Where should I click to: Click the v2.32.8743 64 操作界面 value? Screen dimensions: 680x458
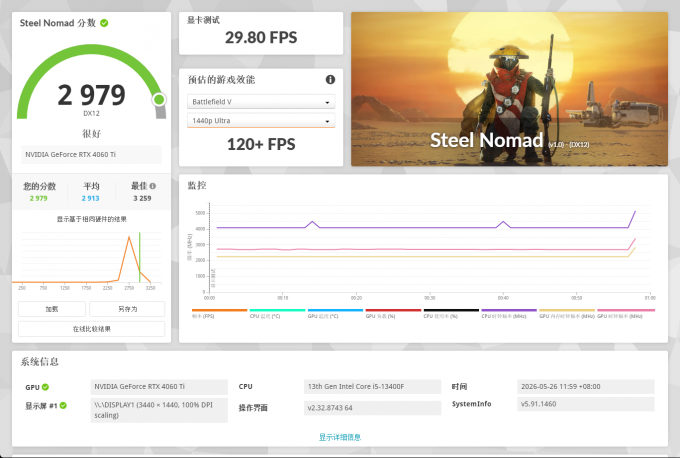point(373,408)
